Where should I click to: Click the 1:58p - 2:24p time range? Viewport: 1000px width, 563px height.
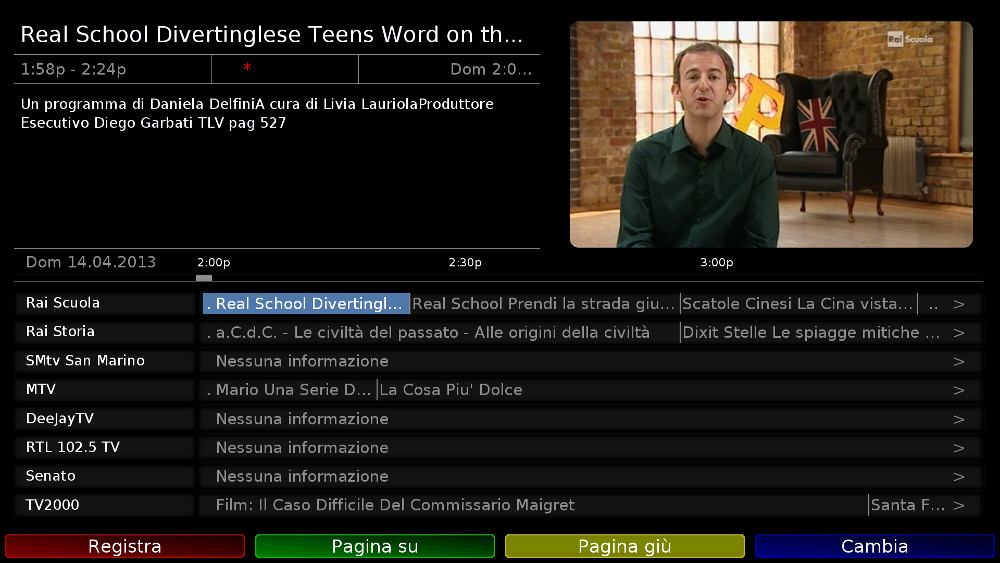click(73, 69)
